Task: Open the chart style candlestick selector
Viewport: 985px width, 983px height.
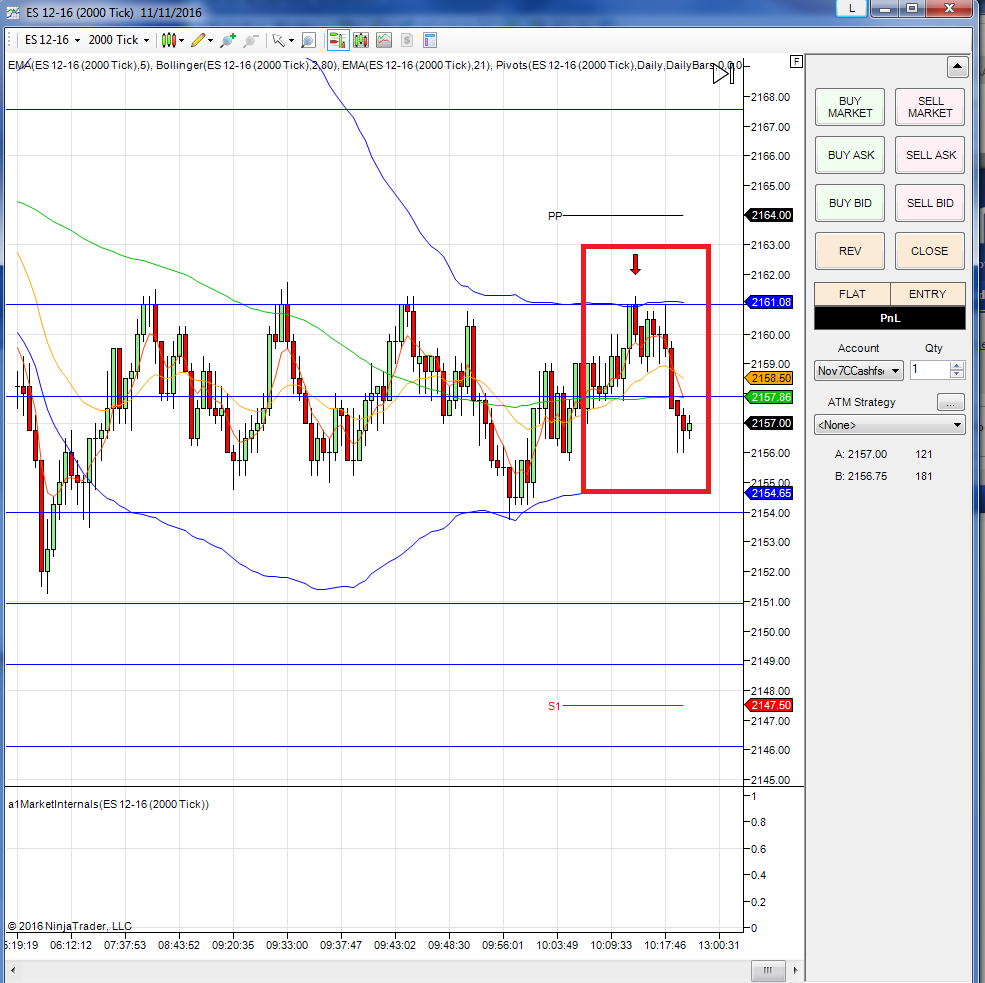Action: [168, 41]
